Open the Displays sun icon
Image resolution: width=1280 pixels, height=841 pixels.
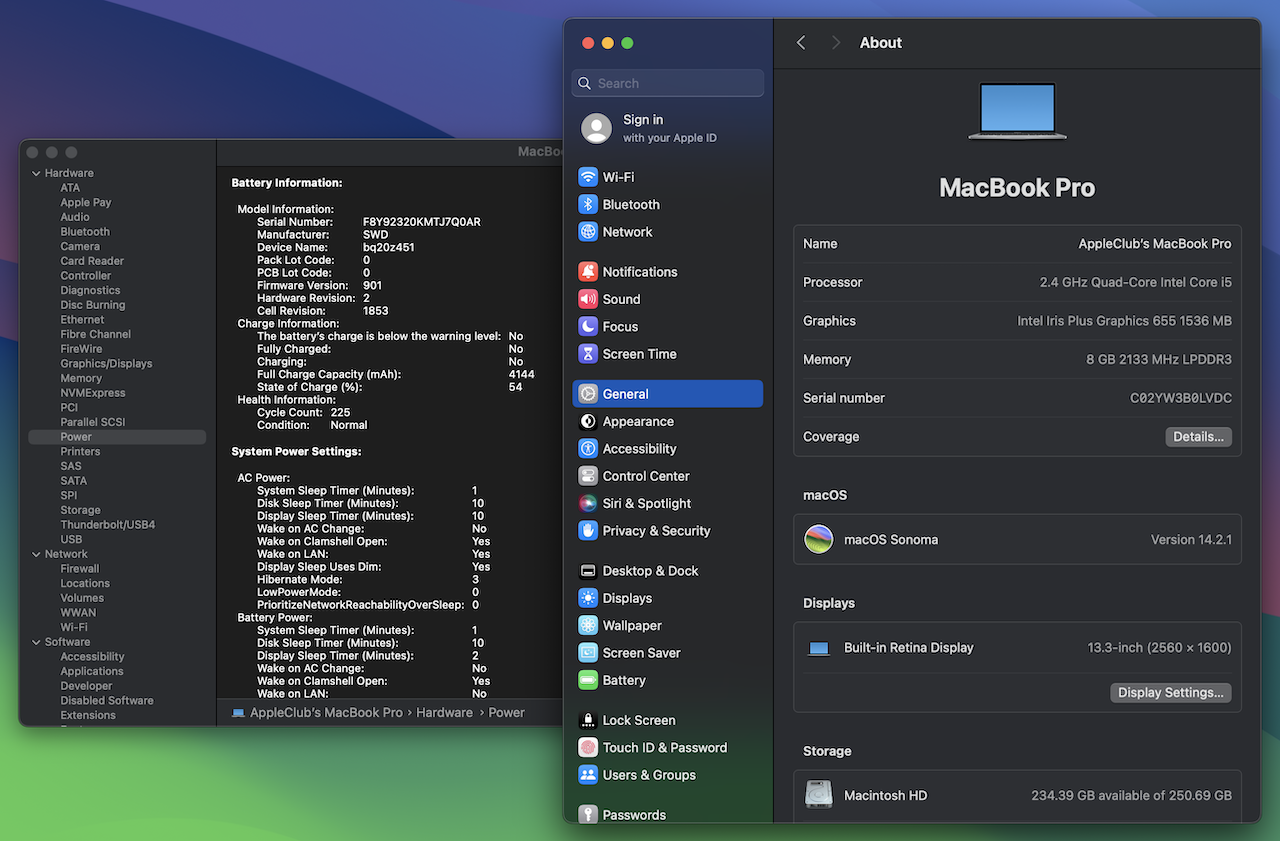(588, 598)
